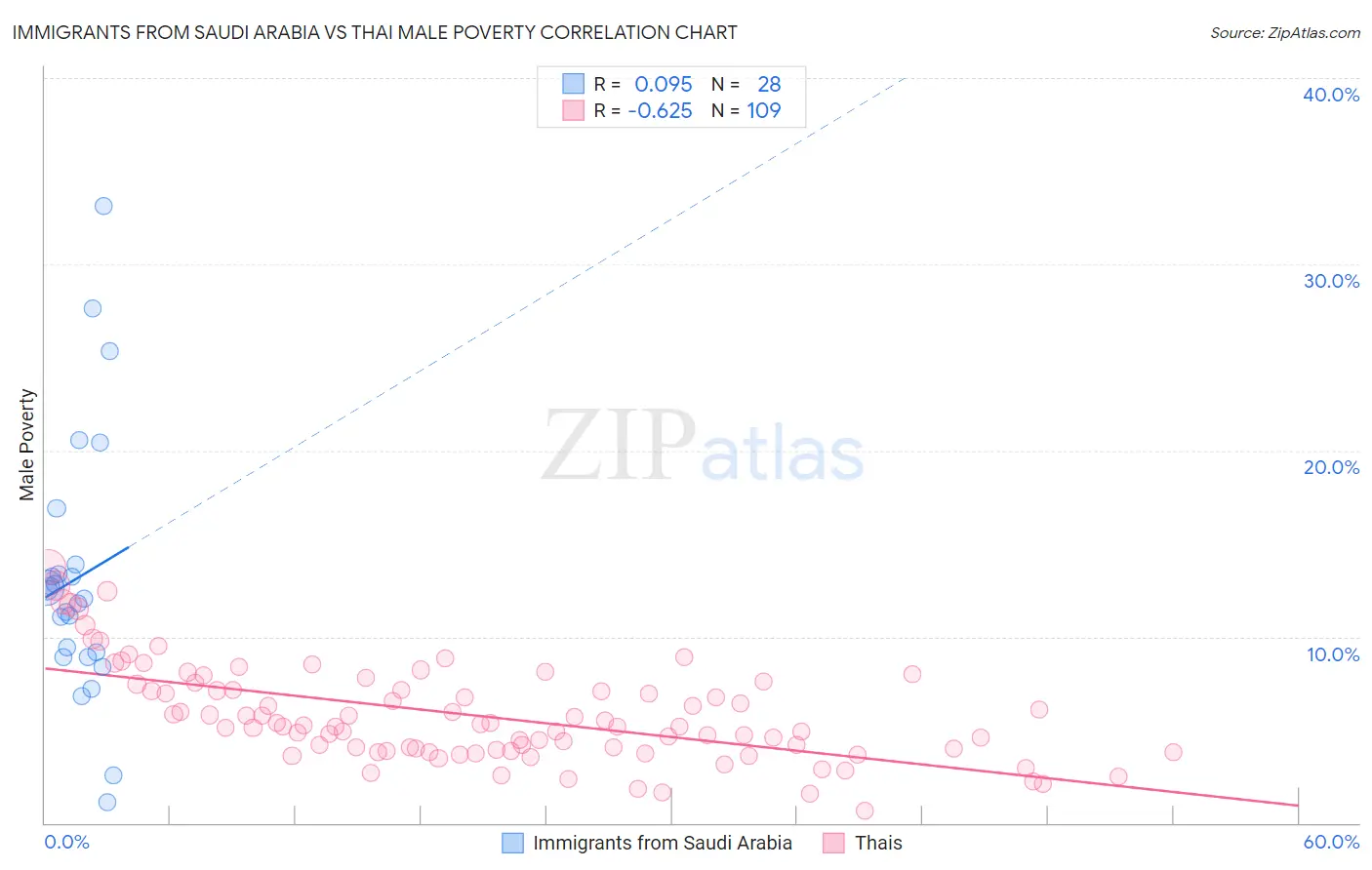1372x870 pixels.
Task: Click the 60.0% x-axis tick label
Action: 1331,842
